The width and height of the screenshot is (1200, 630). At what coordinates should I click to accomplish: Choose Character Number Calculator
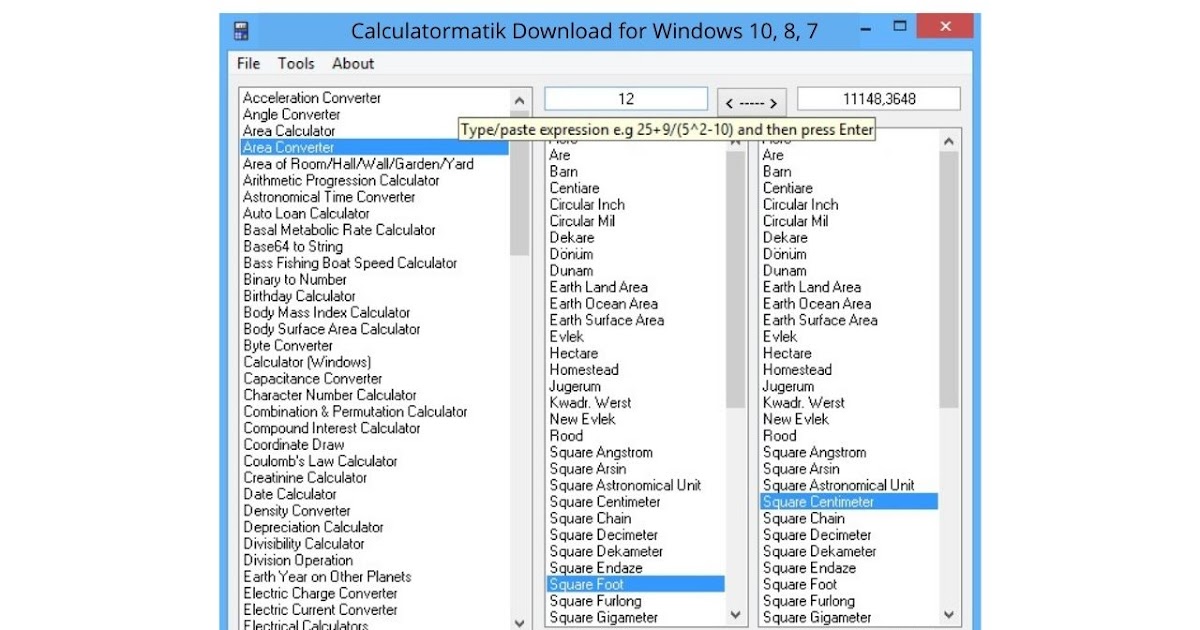330,395
